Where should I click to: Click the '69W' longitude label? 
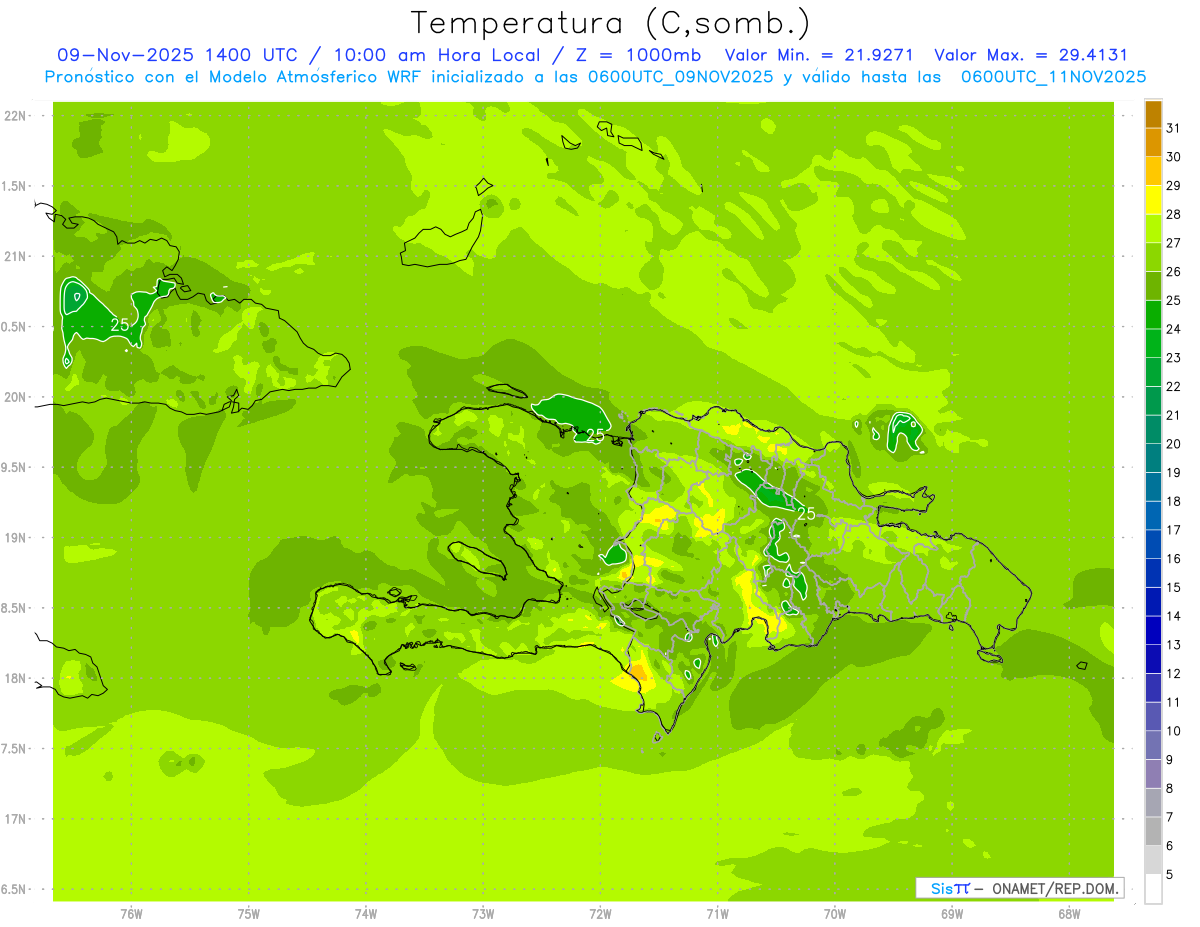pos(951,913)
